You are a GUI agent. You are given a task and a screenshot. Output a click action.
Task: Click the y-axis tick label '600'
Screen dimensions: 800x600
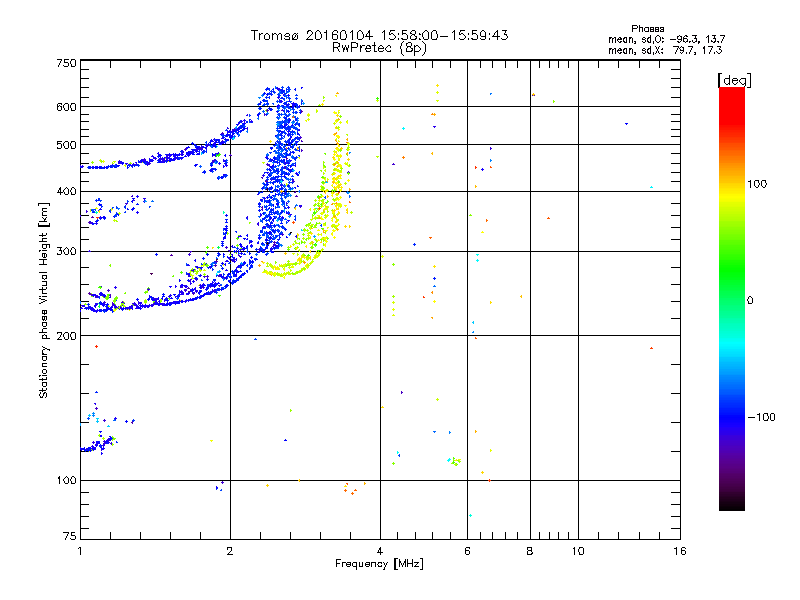tap(66, 107)
